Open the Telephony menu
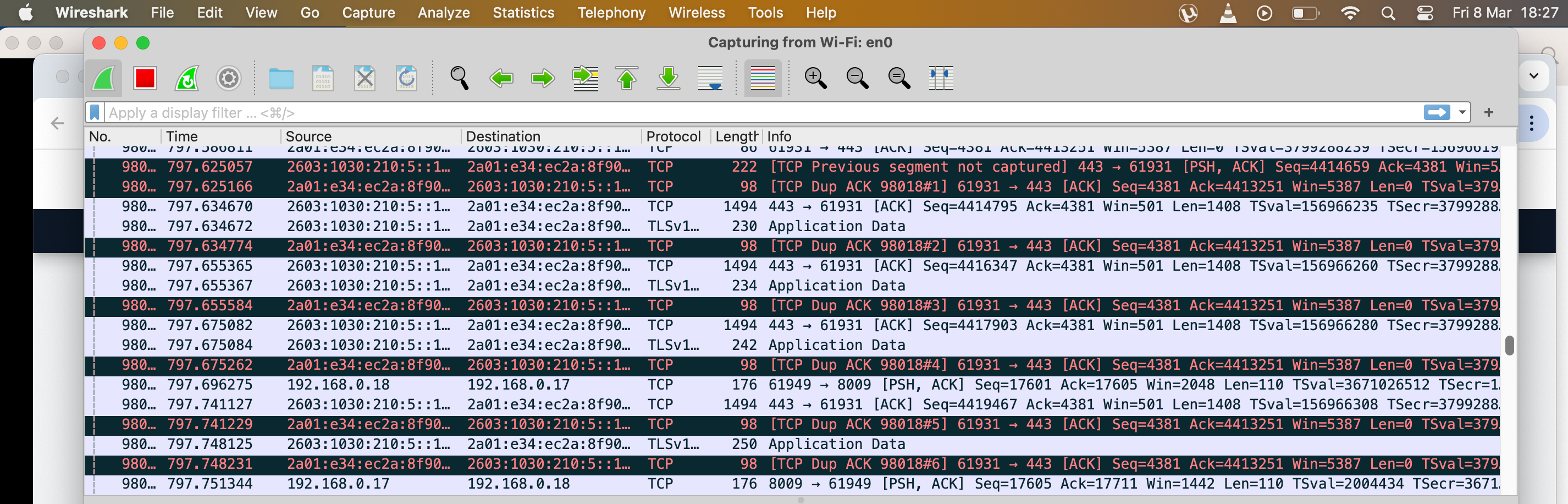Image resolution: width=1568 pixels, height=504 pixels. 611,13
